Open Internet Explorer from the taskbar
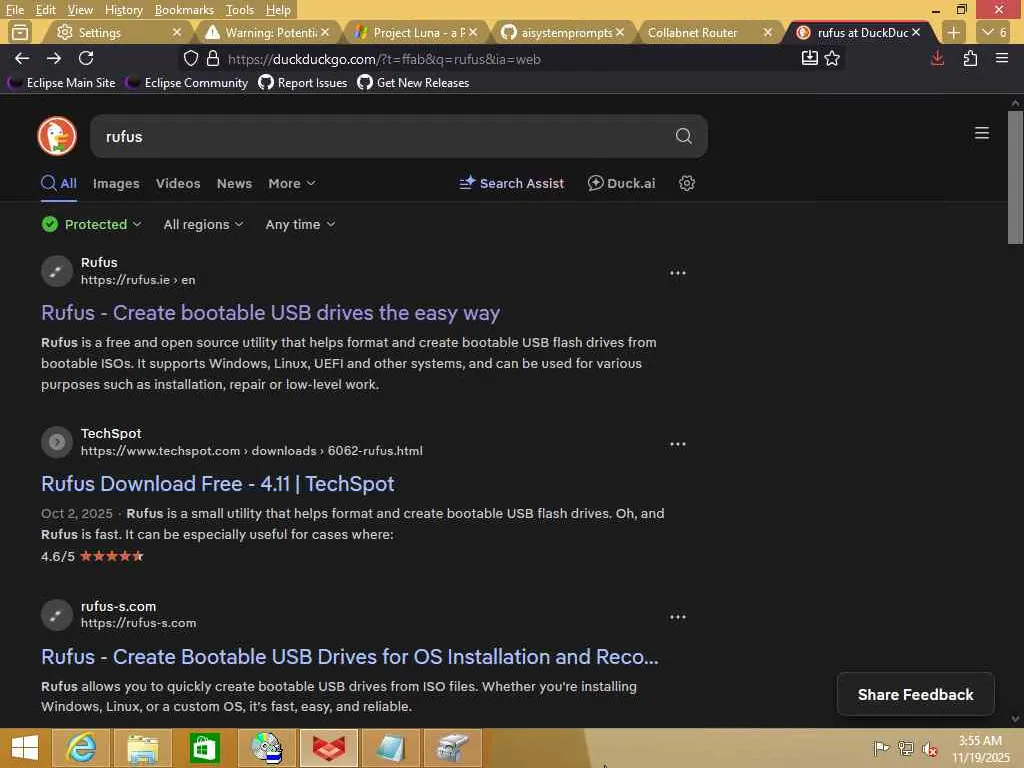The width and height of the screenshot is (1024, 768). (x=81, y=748)
